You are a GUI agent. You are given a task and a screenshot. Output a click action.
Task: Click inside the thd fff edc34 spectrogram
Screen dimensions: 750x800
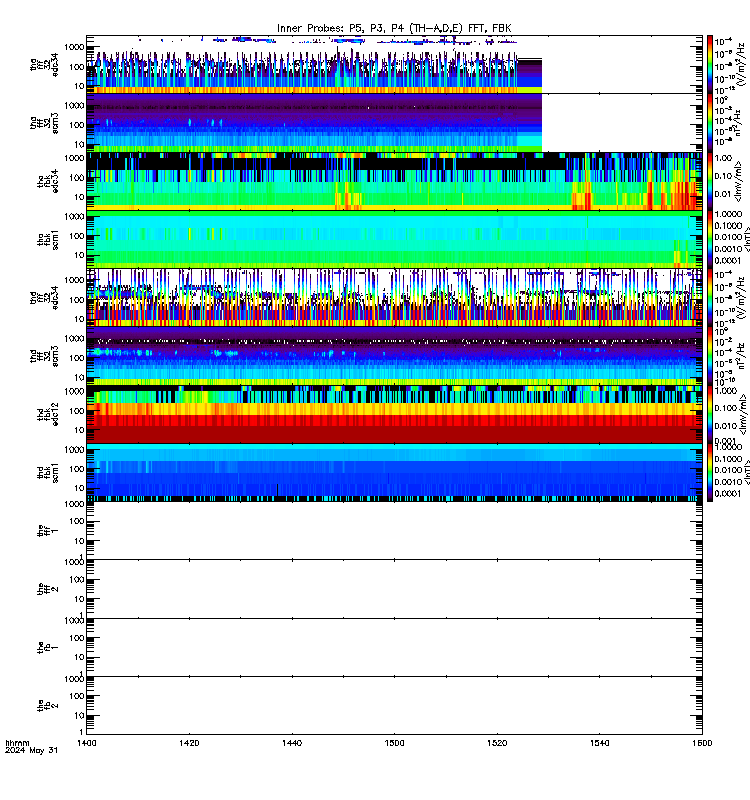coord(394,297)
